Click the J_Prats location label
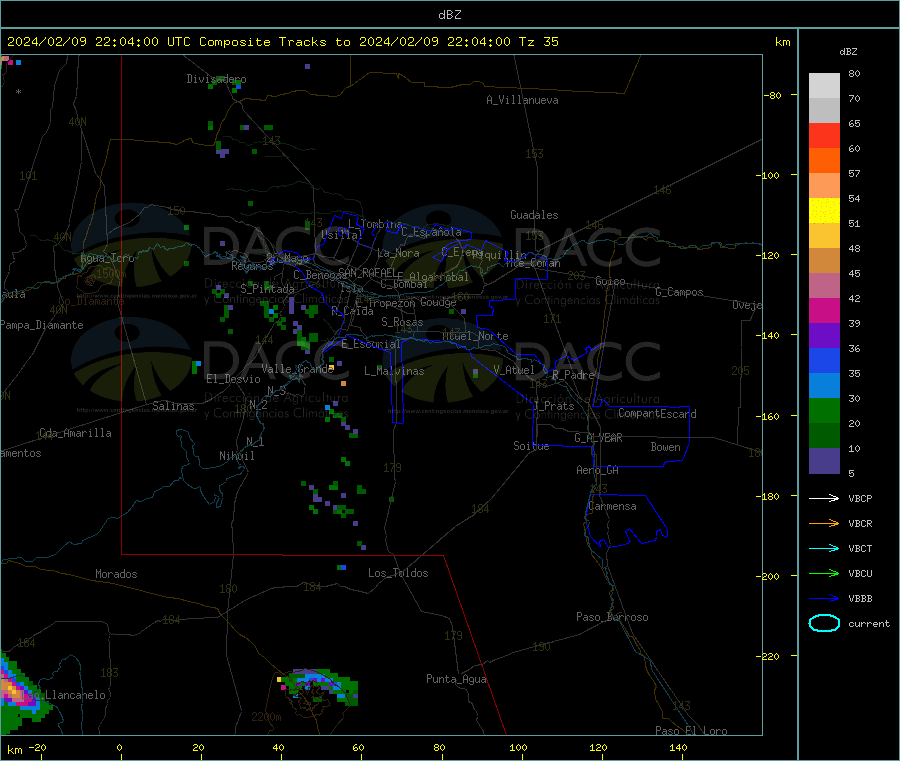 click(x=554, y=406)
